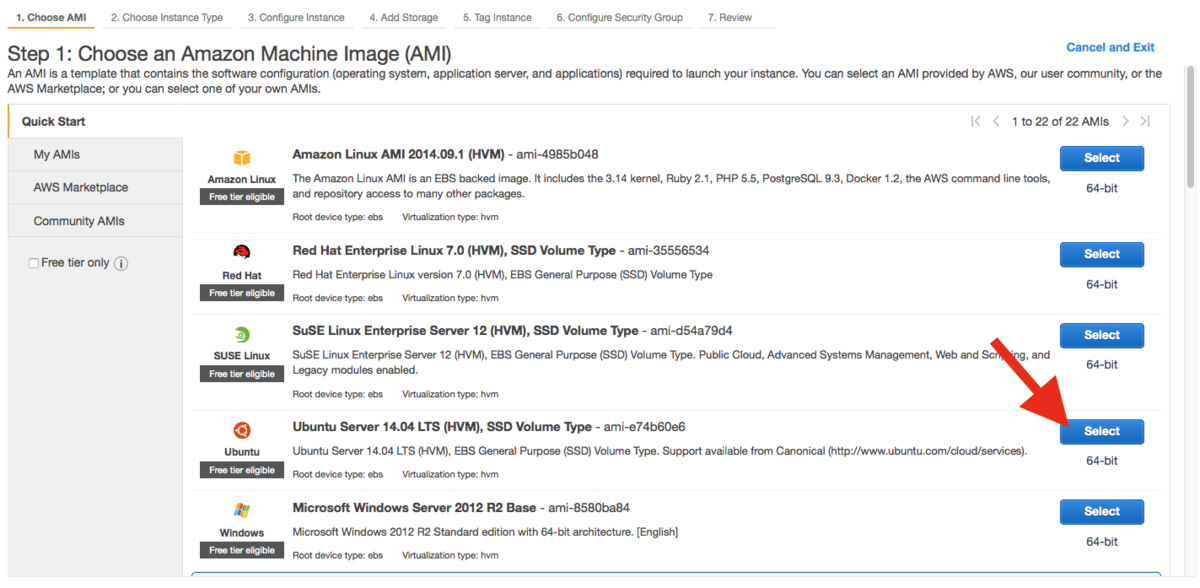This screenshot has width=1200, height=588.
Task: Click the Red Hat logo icon
Action: [241, 252]
